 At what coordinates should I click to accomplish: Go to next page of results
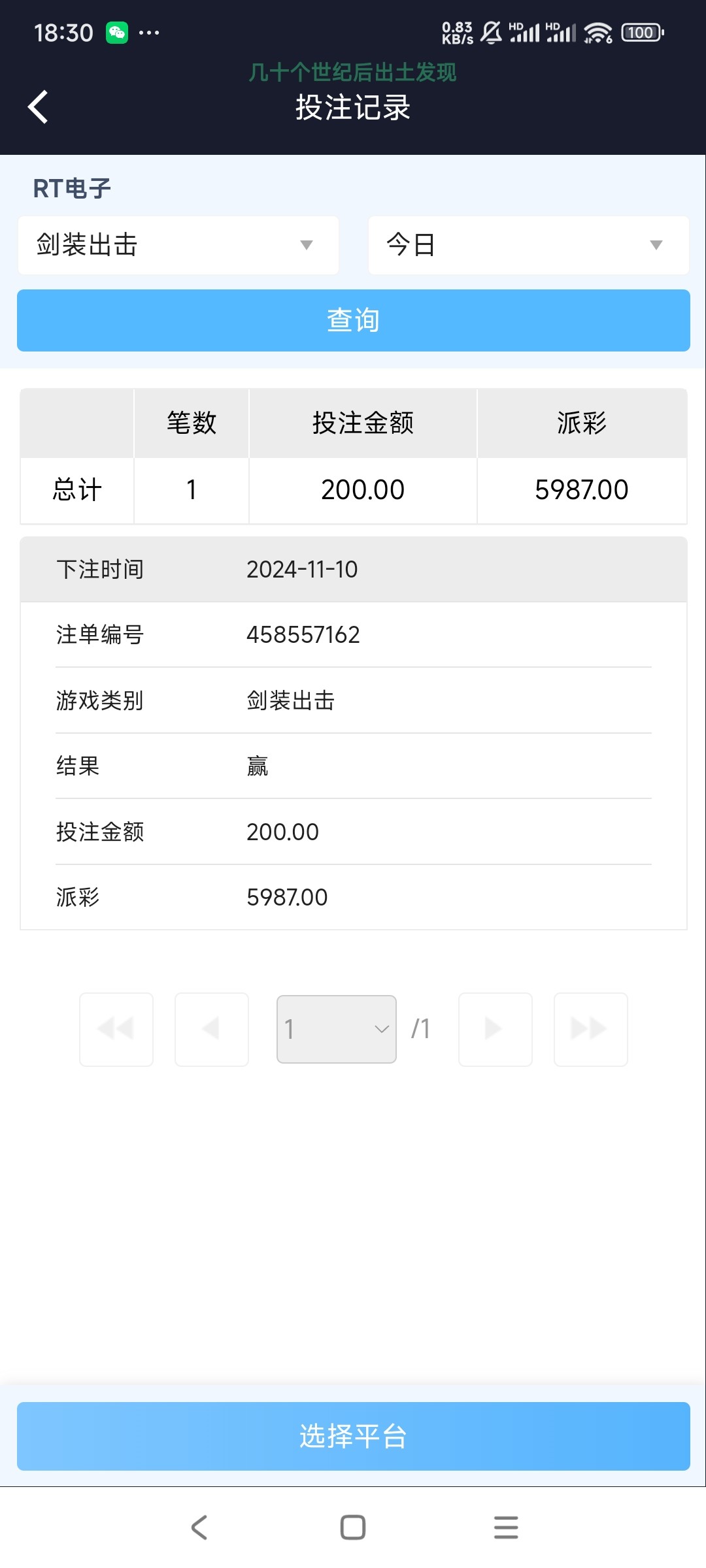click(495, 1029)
